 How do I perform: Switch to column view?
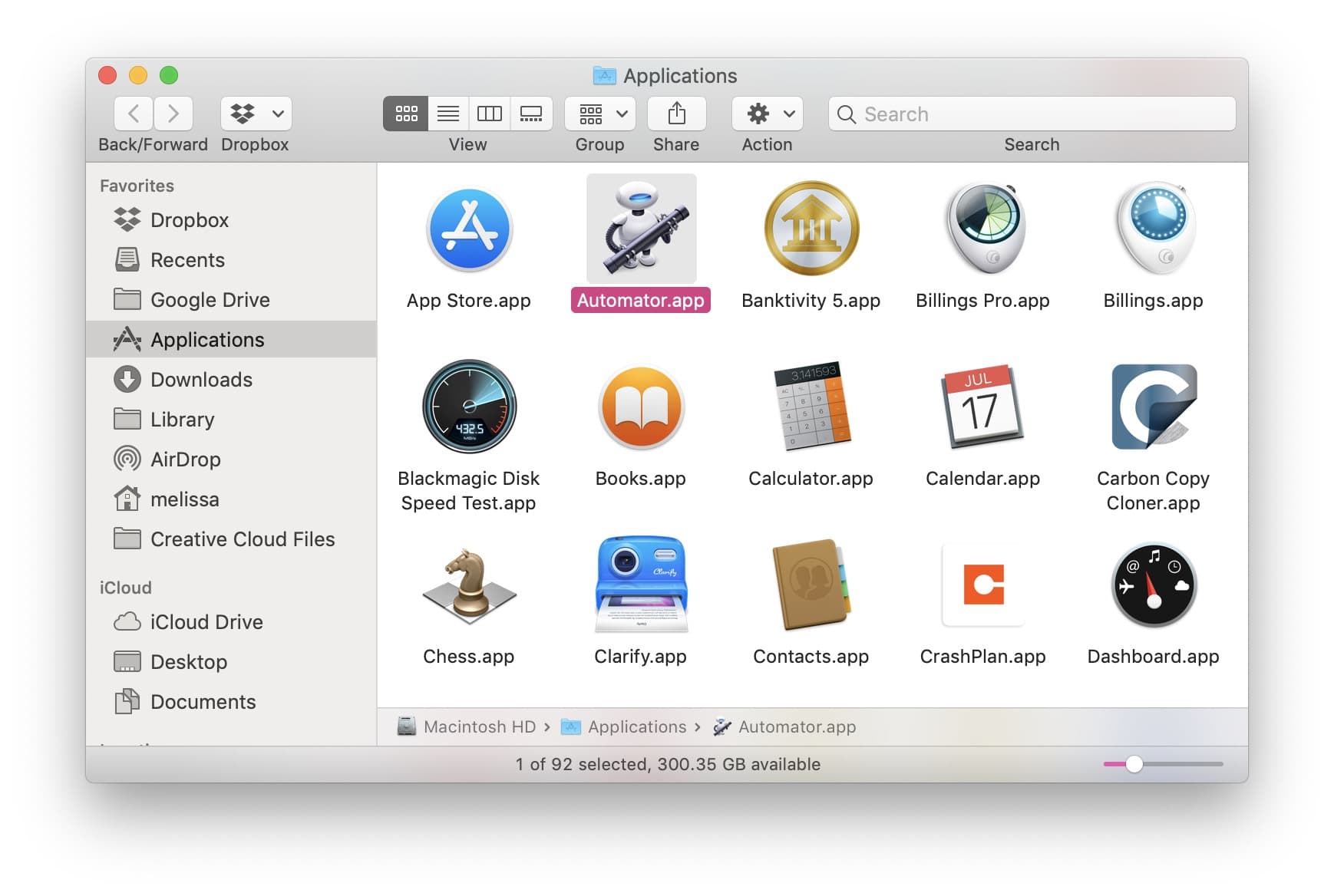pyautogui.click(x=490, y=114)
